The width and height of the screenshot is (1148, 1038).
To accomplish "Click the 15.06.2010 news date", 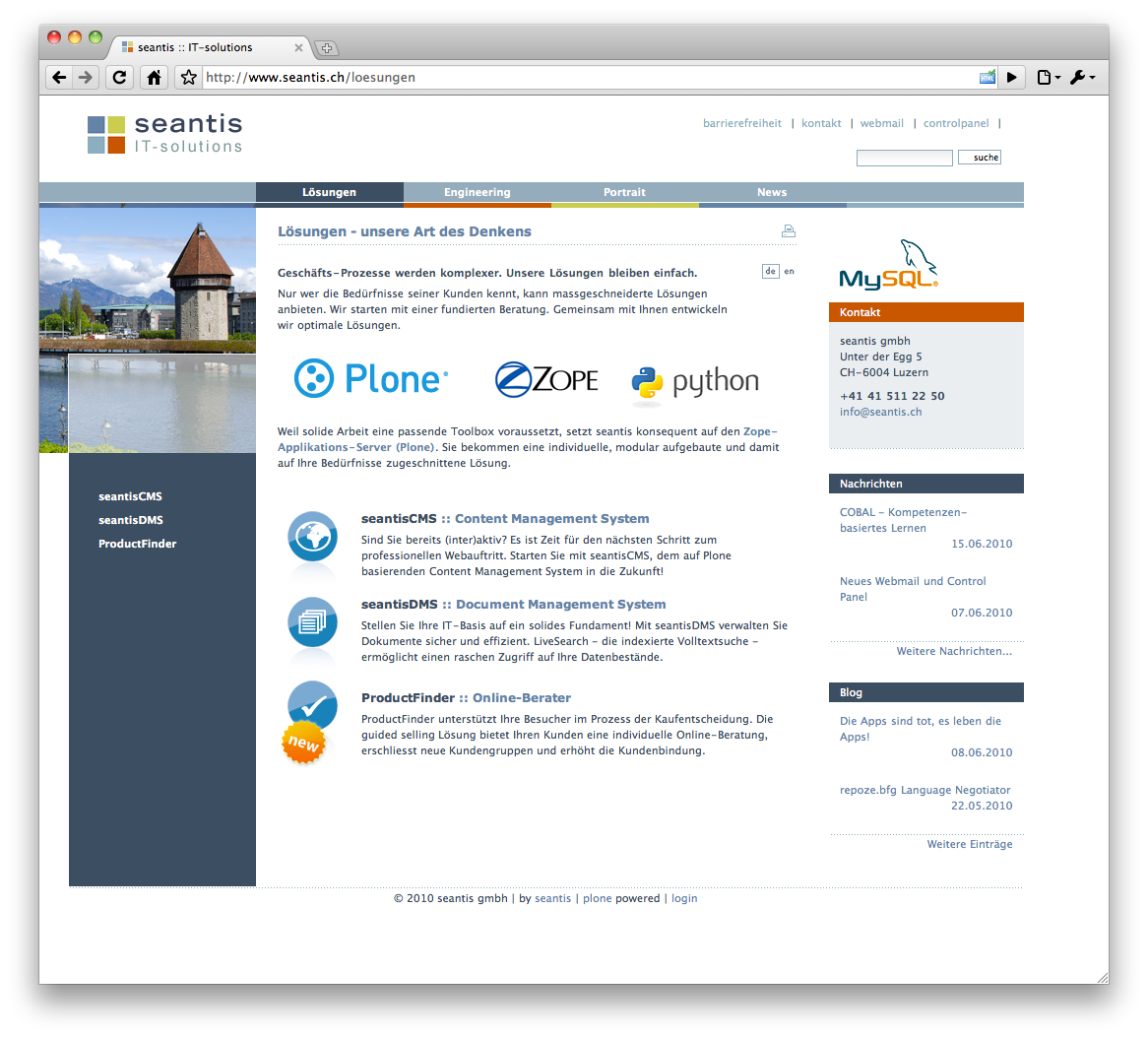I will (x=981, y=544).
